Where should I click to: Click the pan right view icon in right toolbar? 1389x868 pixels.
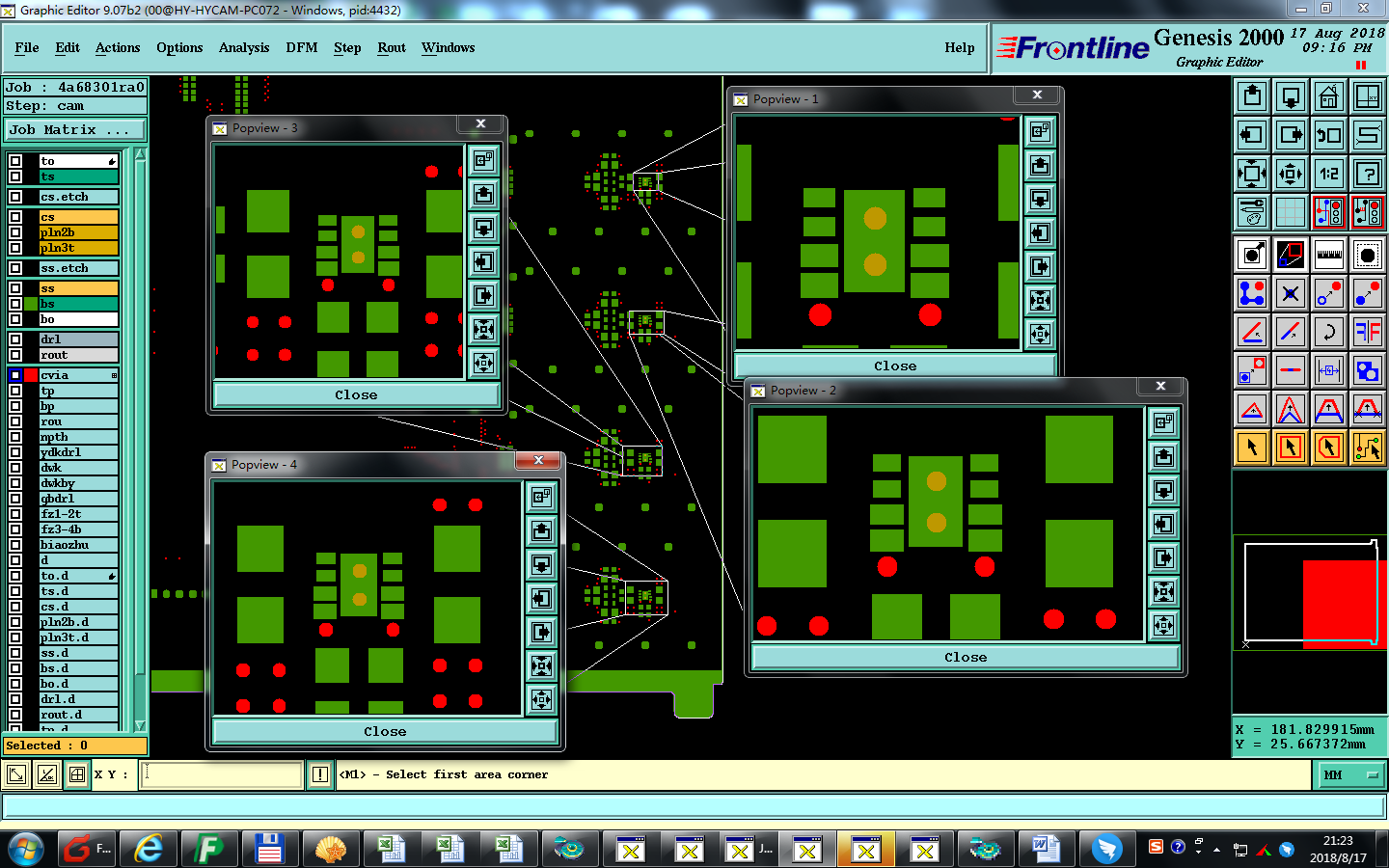[x=1291, y=135]
